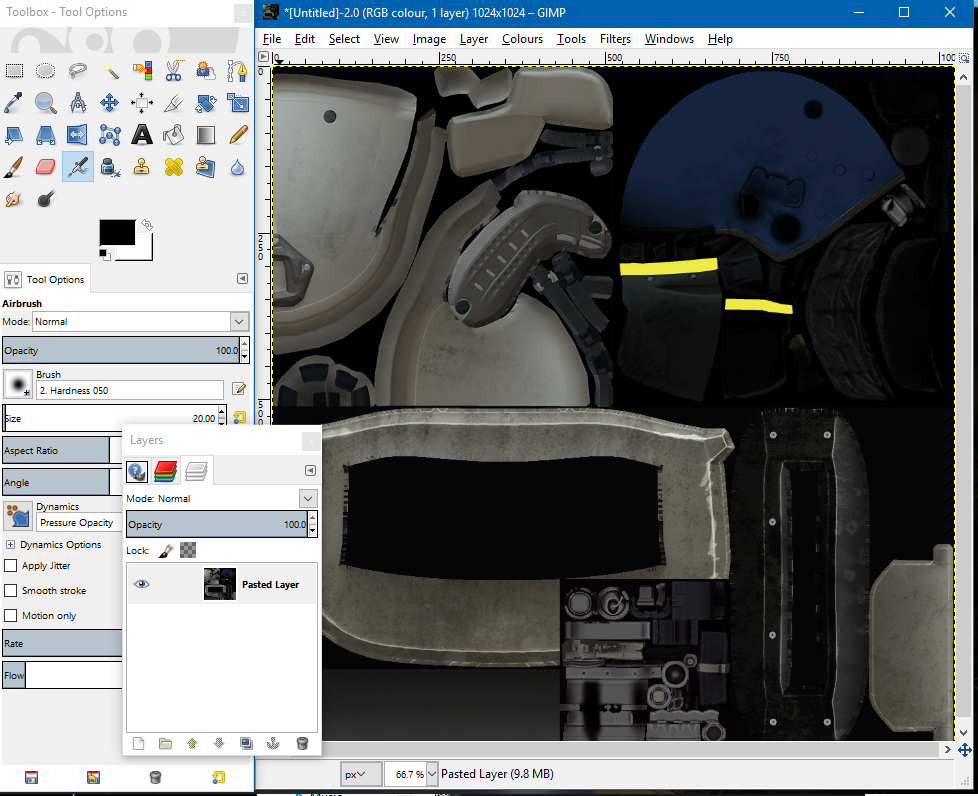Enable the Apply Jitter checkbox
This screenshot has height=796, width=978.
coord(11,566)
